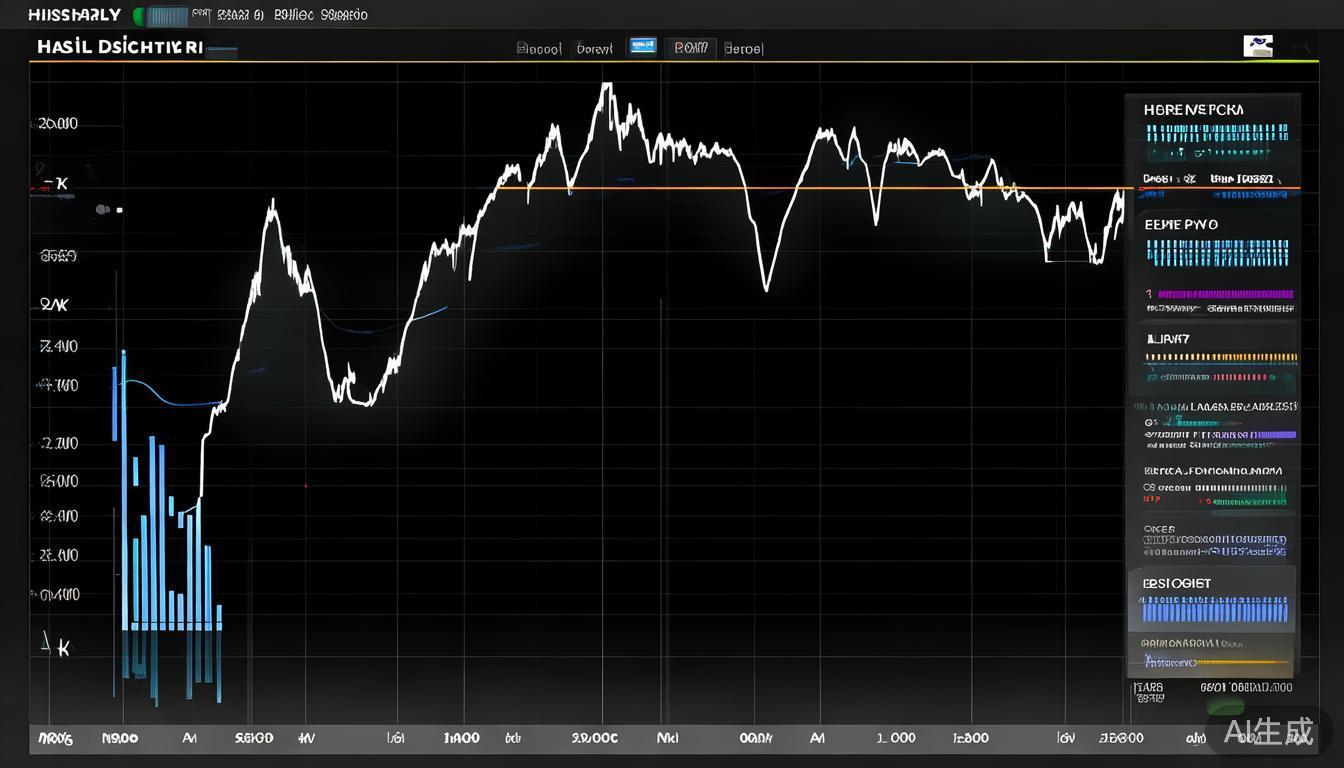Viewport: 1344px width, 768px height.
Task: Expand the HBRE NEPCKA panel section
Action: [x=1194, y=110]
